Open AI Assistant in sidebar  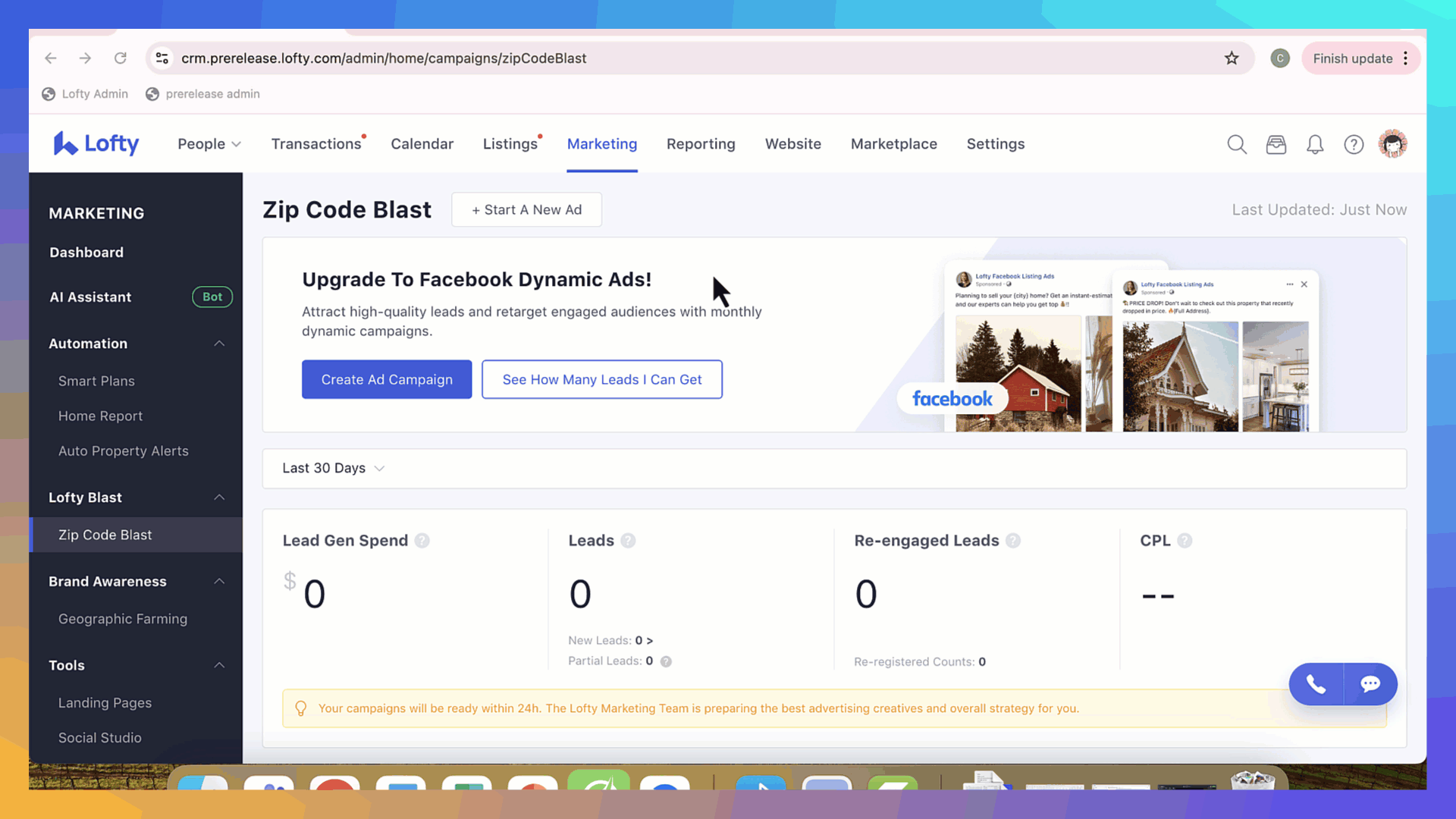pyautogui.click(x=90, y=297)
